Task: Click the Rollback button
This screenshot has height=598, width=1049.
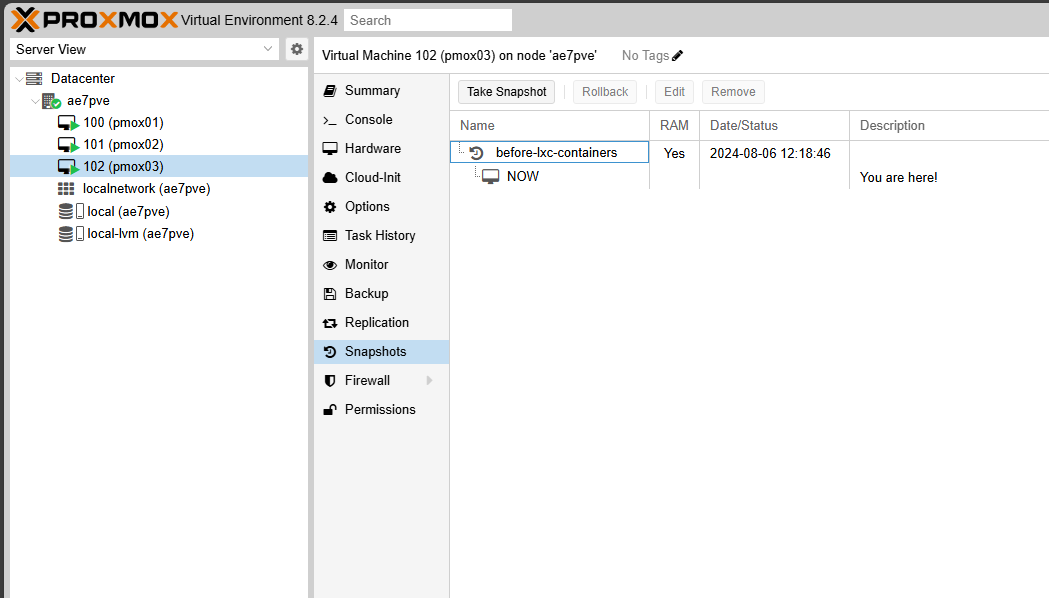Action: coord(605,92)
